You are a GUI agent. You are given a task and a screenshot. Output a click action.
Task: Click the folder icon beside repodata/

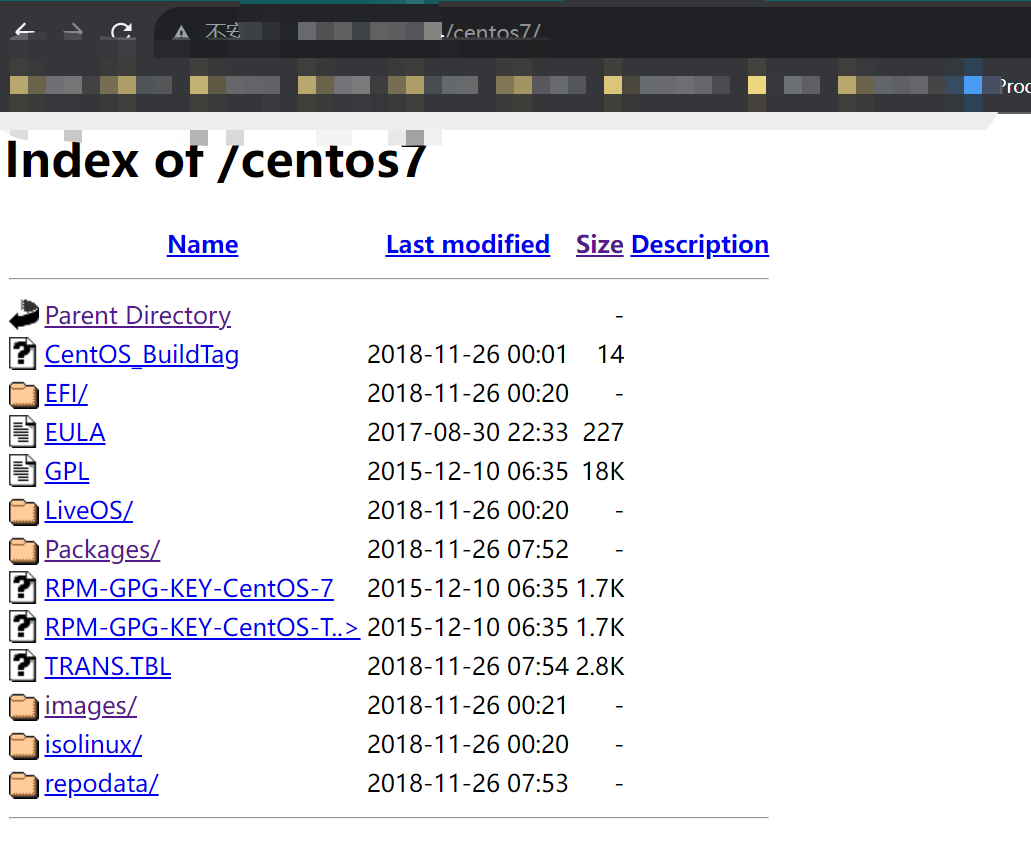[24, 785]
